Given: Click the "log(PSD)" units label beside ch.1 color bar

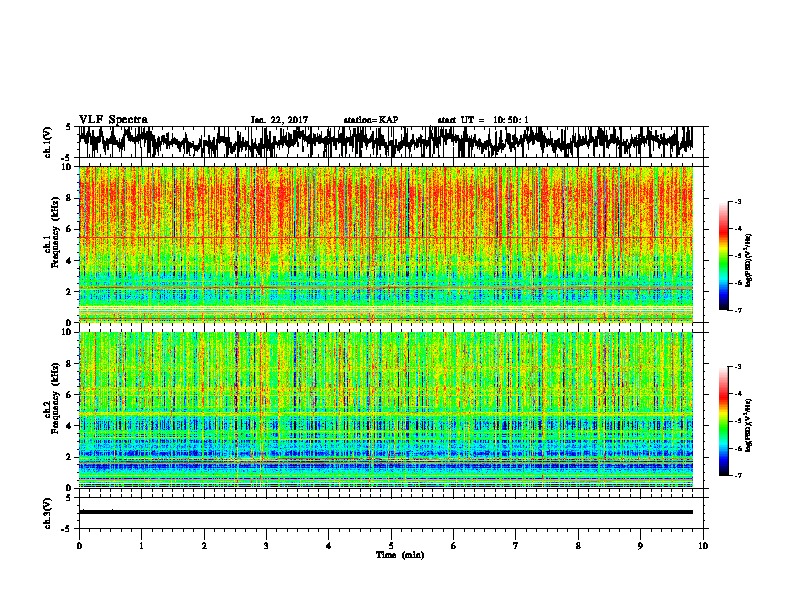Looking at the screenshot, I should [x=749, y=261].
